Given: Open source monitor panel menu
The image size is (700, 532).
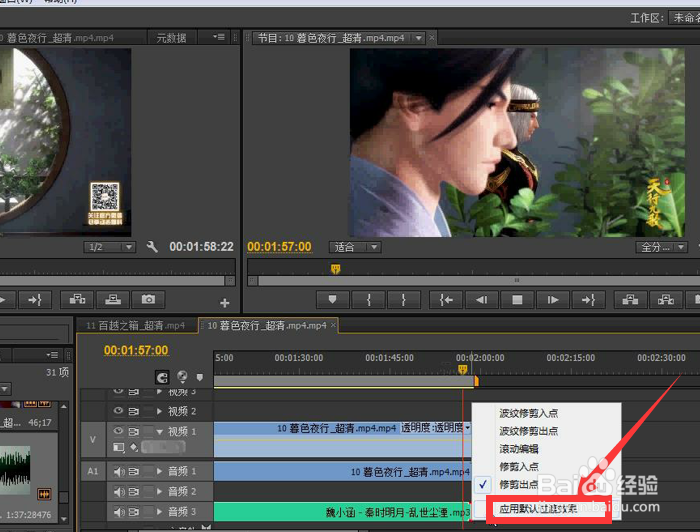Looking at the screenshot, I should tap(219, 37).
